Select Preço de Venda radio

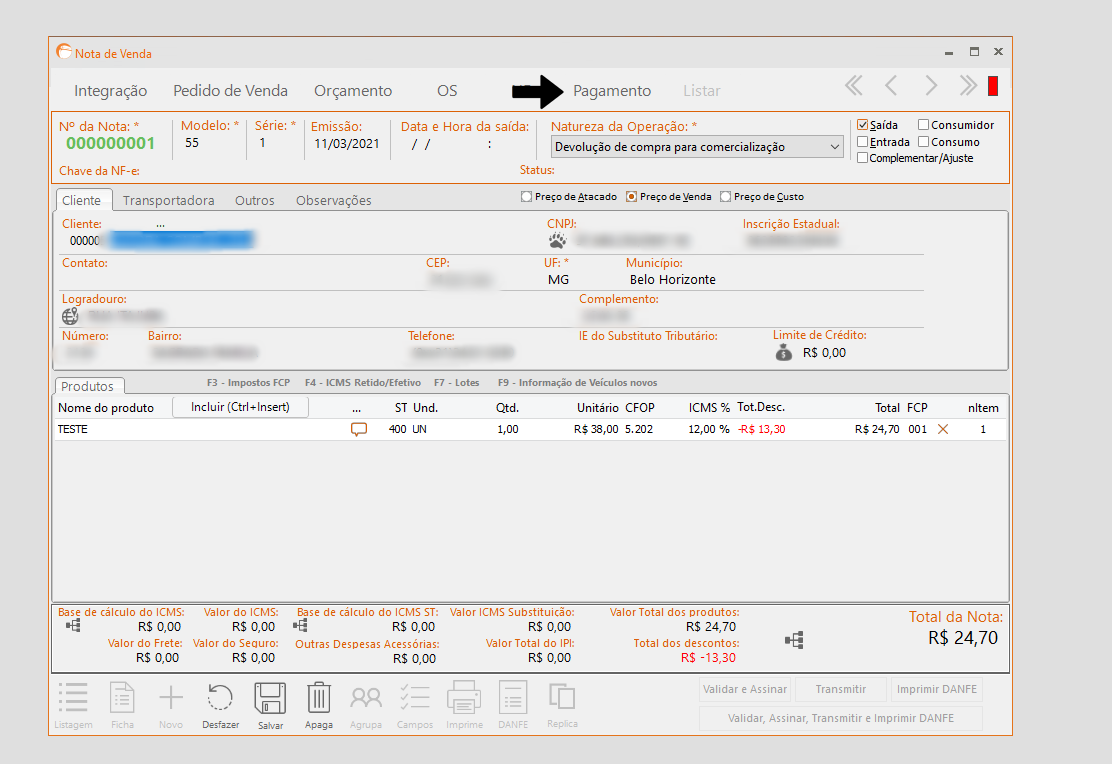click(631, 196)
